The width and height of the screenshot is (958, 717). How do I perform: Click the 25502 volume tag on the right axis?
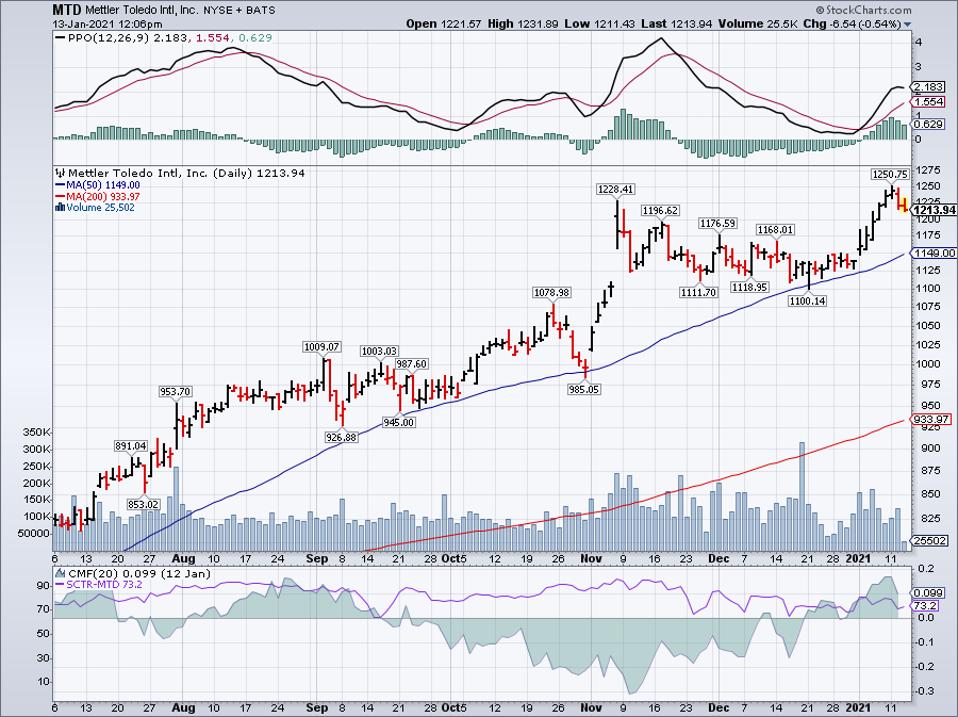(931, 540)
